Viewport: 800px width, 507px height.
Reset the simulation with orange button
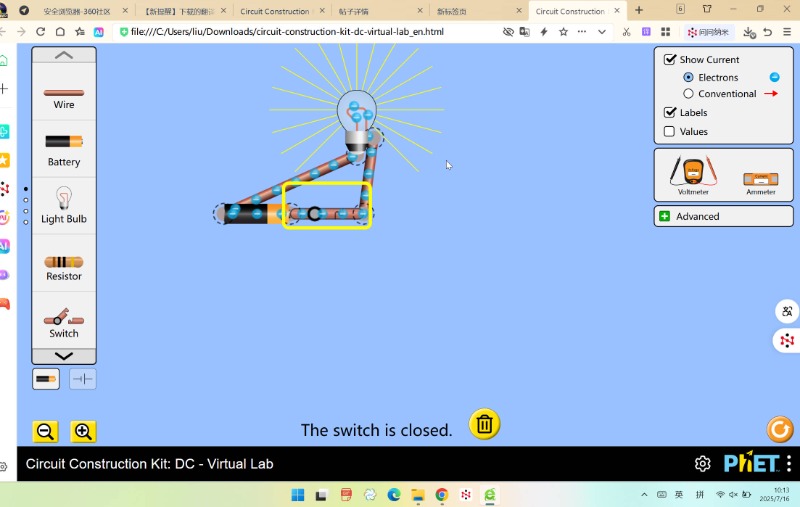pyautogui.click(x=779, y=429)
